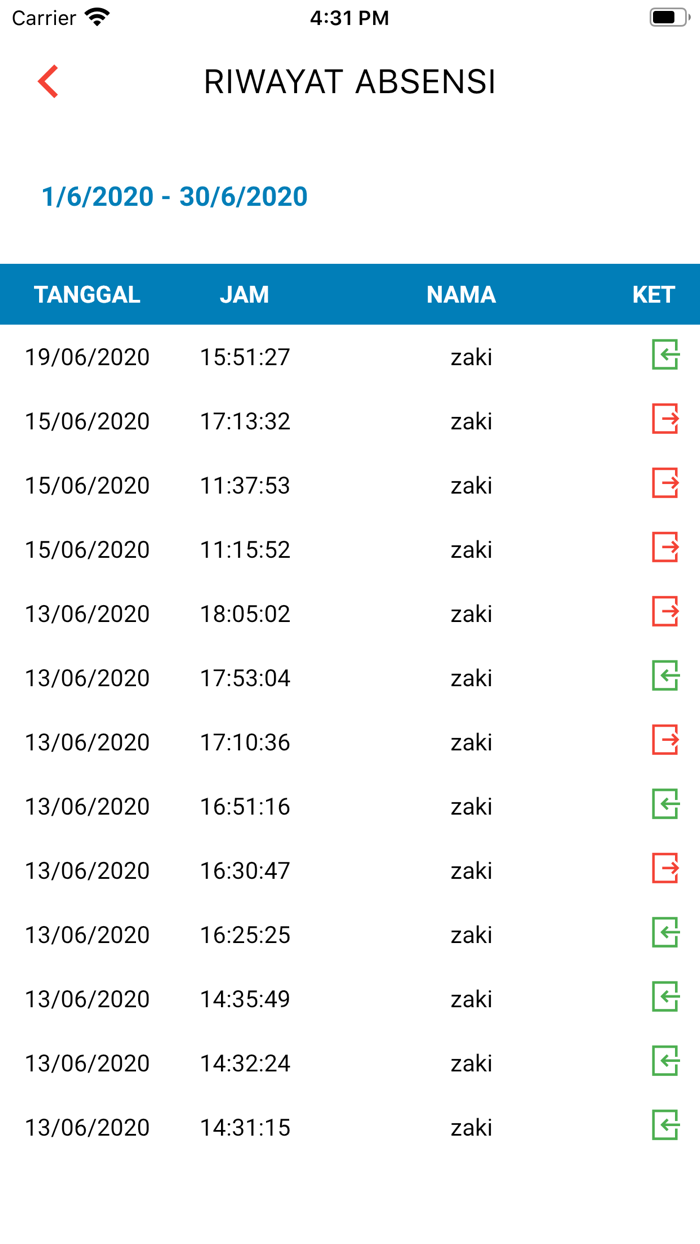The height and width of the screenshot is (1244, 700).
Task: Click the red check-out icon next to 17:13:32
Action: coord(665,420)
